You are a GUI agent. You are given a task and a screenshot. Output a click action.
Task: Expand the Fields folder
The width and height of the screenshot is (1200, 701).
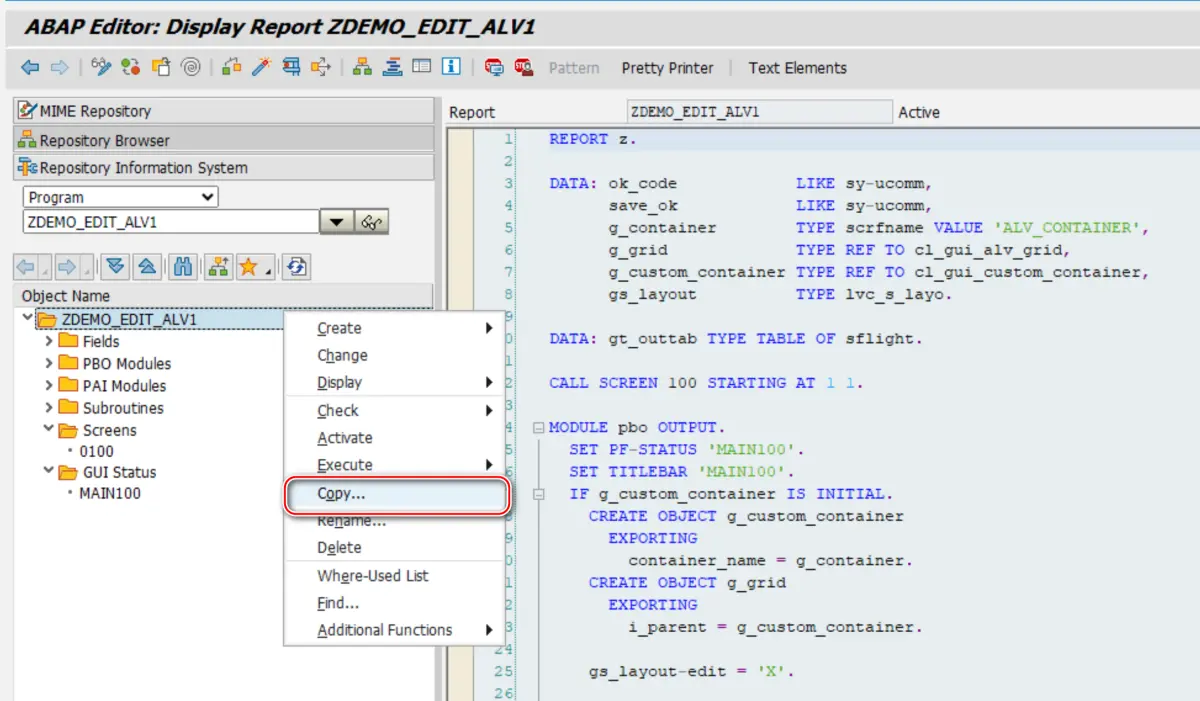(x=49, y=341)
